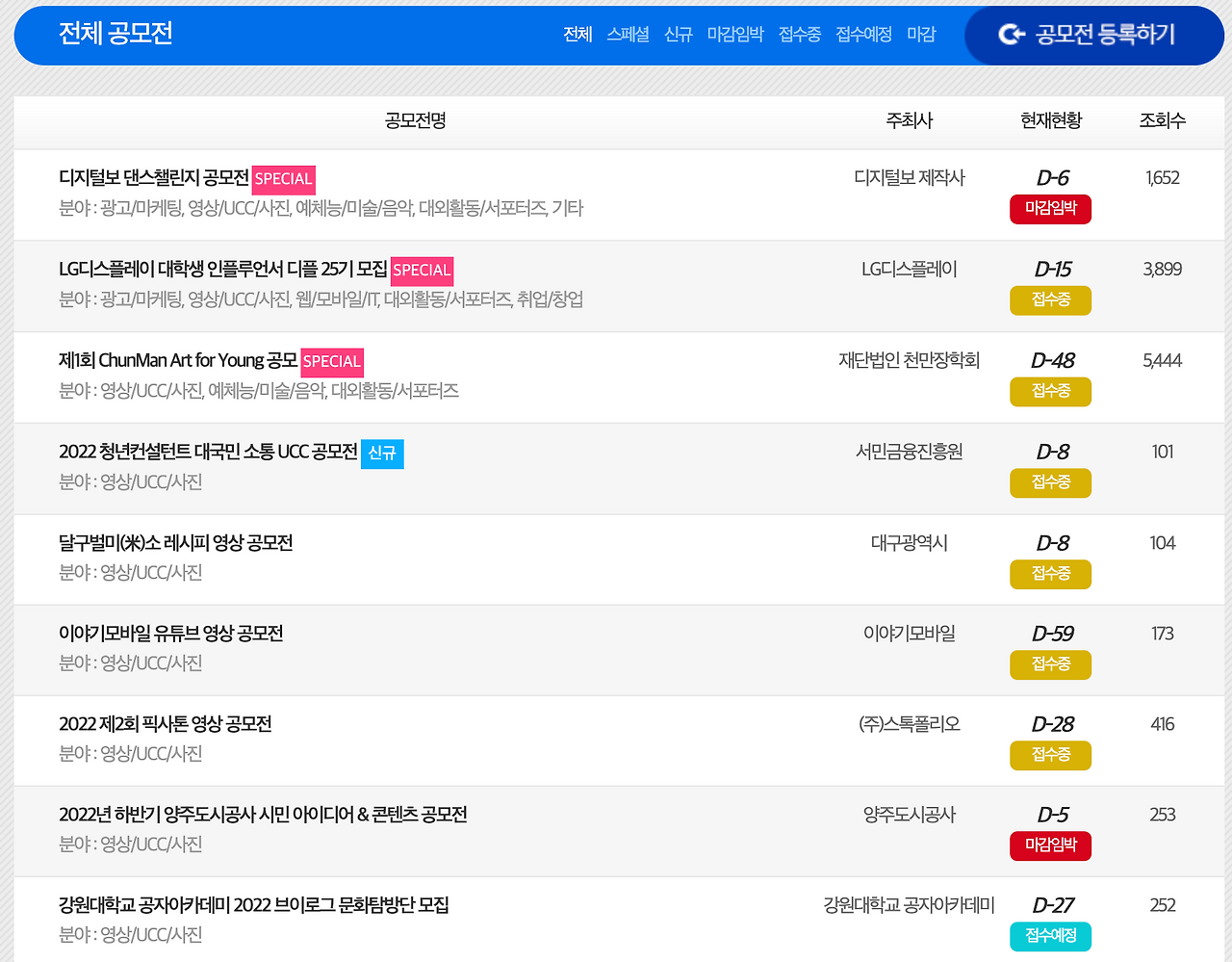This screenshot has width=1232, height=962.
Task: Click the 신규 badge on 청년컨설턴트 UCC 공모전
Action: click(384, 454)
